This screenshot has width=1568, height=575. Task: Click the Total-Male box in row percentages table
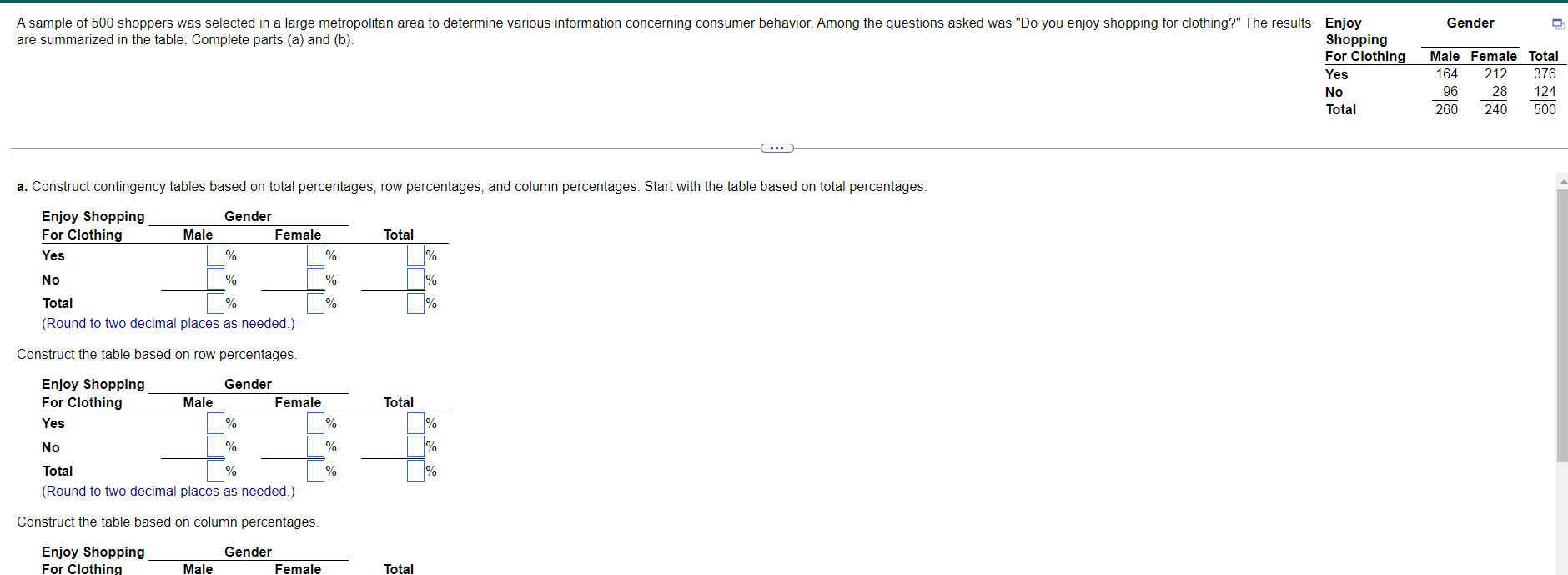point(214,470)
